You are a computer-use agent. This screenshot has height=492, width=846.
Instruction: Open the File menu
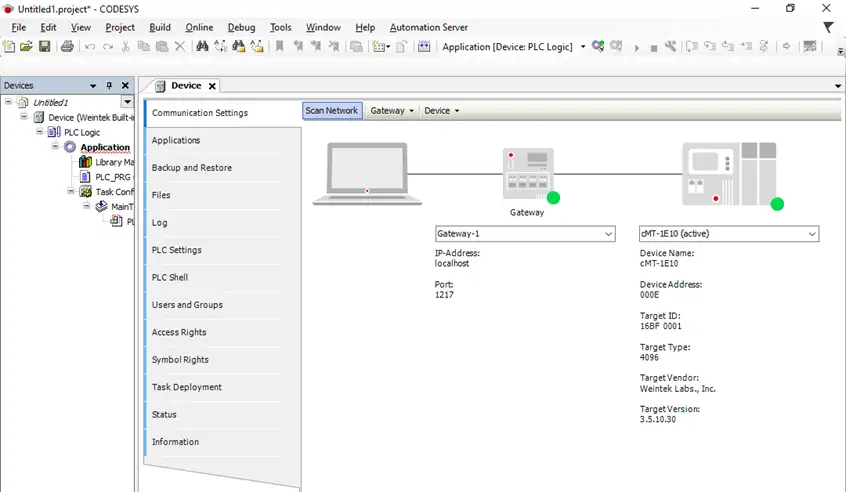coord(18,28)
